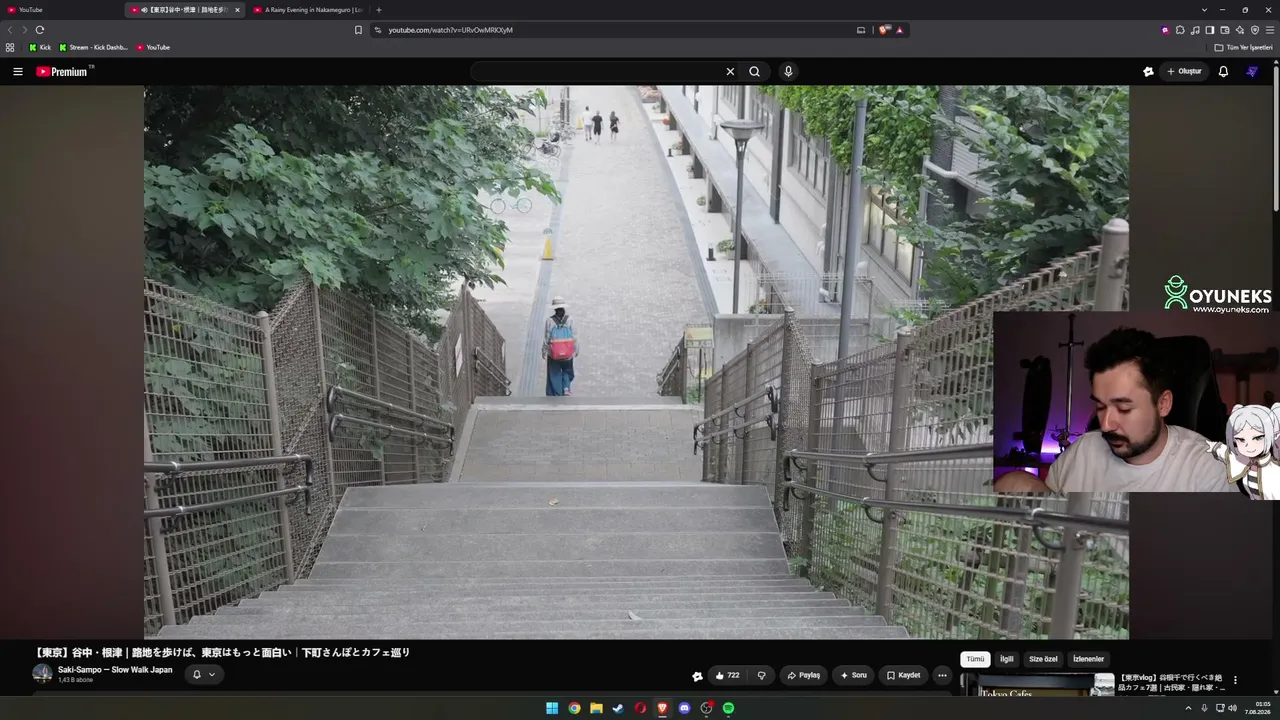Open Steam from the taskbar

[618, 708]
